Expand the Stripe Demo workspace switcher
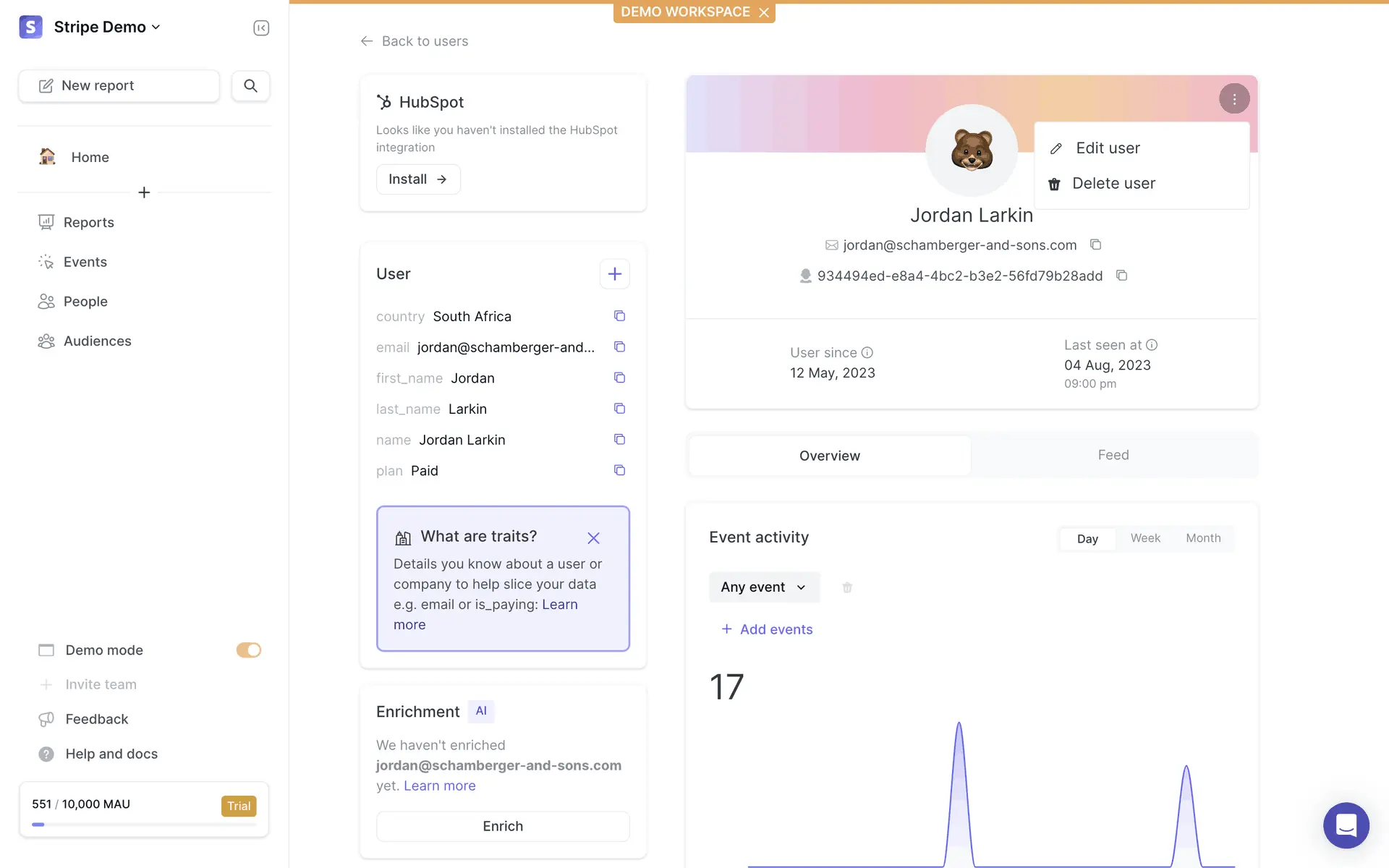The width and height of the screenshot is (1389, 868). [x=106, y=27]
